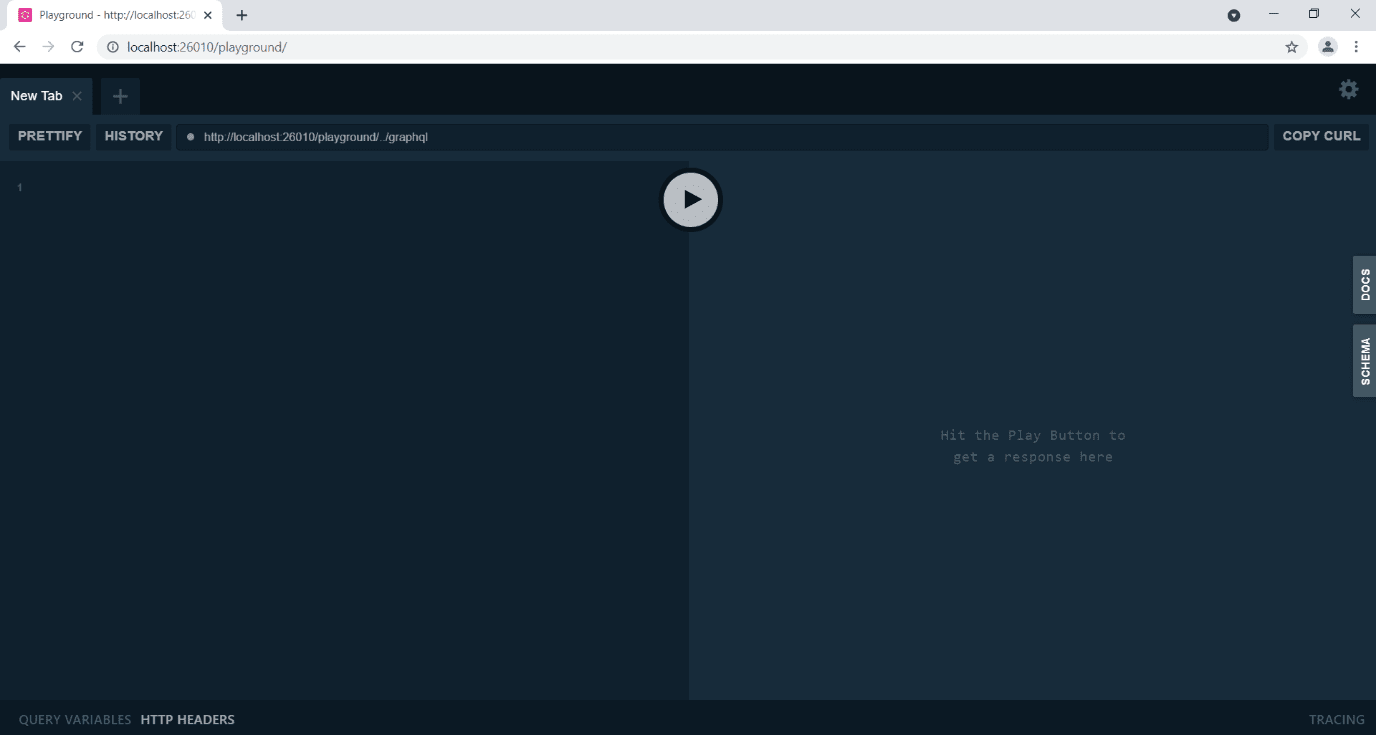Expand the DOCS side panel
This screenshot has height=735, width=1376.
point(1364,285)
